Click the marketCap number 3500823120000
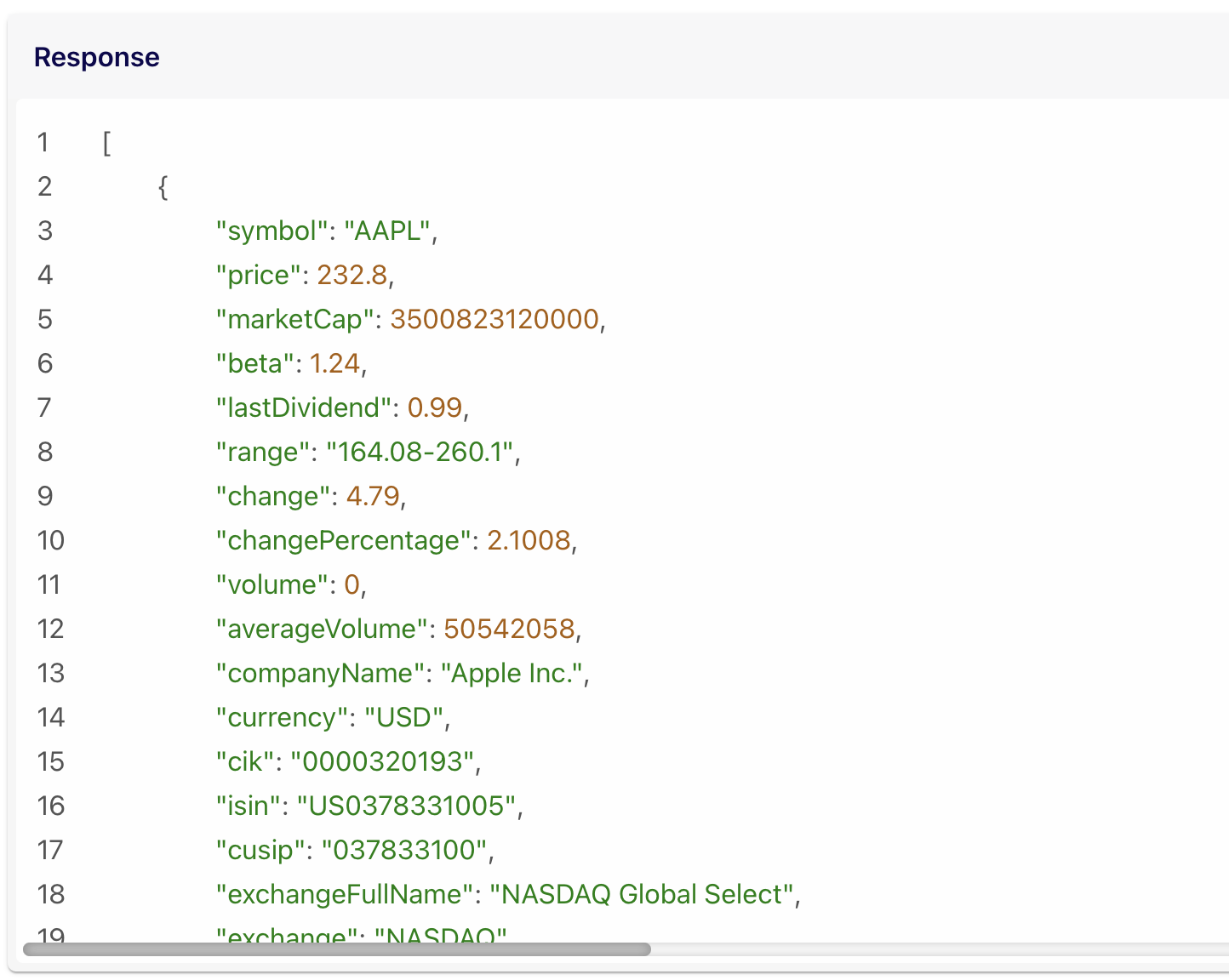The image size is (1229, 980). 494,319
